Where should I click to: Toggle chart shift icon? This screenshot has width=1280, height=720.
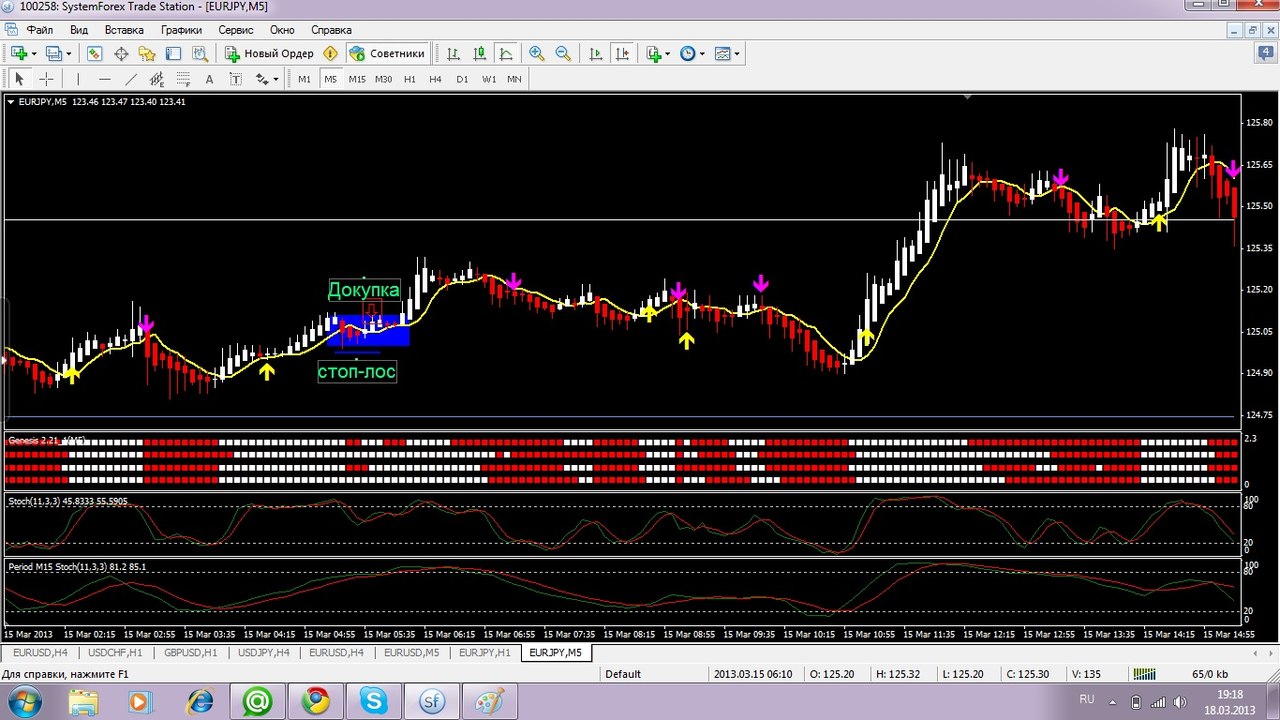[623, 53]
